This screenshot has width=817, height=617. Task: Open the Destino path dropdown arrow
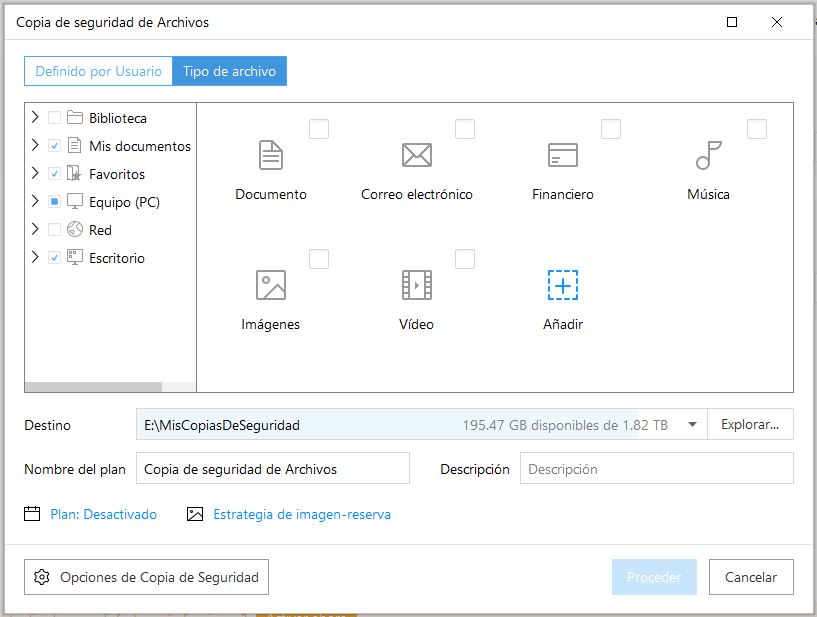(x=692, y=425)
